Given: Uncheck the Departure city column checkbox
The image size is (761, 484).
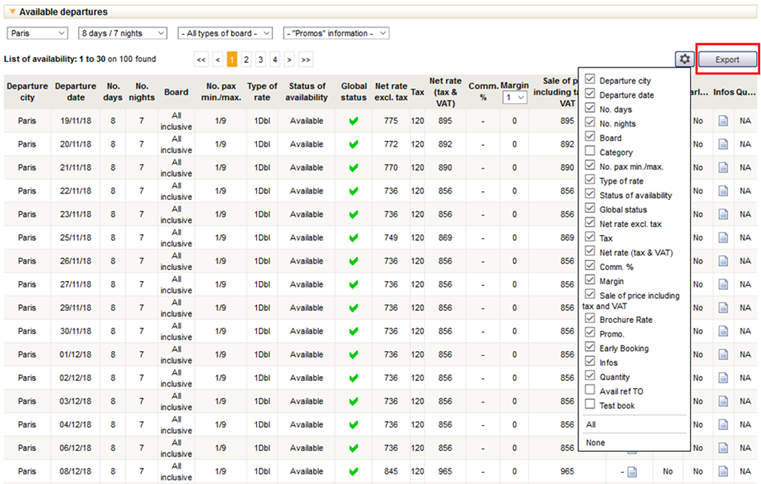Looking at the screenshot, I should point(590,80).
